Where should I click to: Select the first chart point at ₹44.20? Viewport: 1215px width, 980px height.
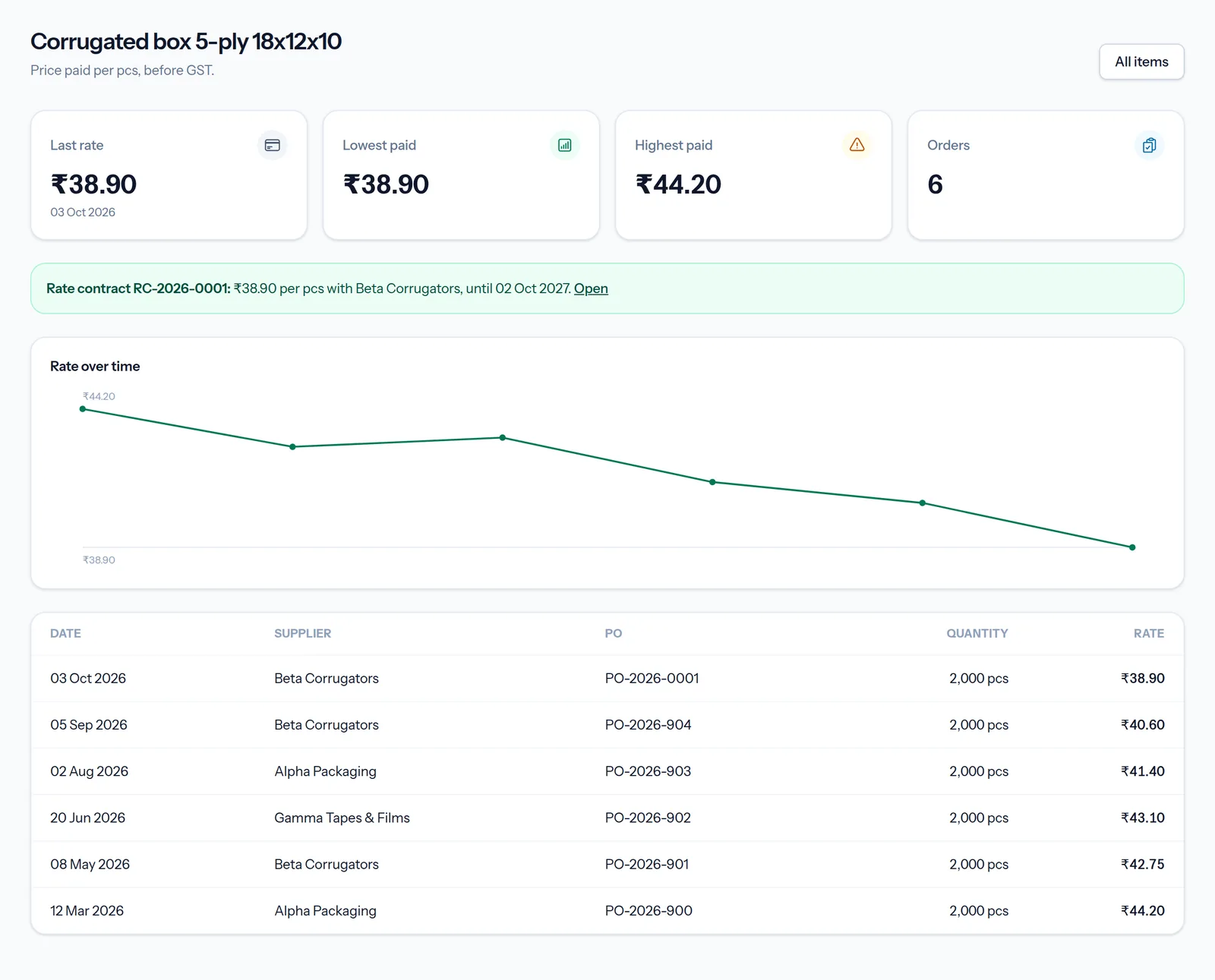pyautogui.click(x=83, y=409)
